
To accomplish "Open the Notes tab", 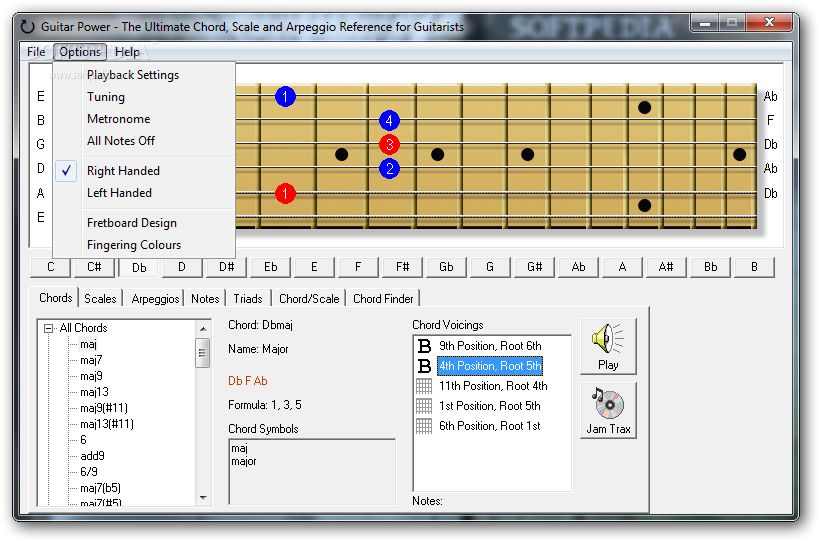I will (204, 299).
